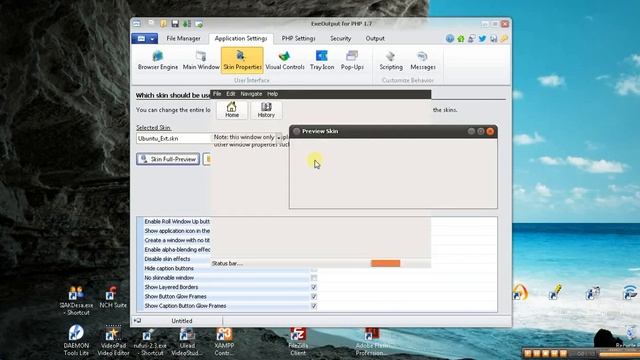Viewport: 640px width, 360px height.
Task: Open the rufus-2.3.exe desktop shortcut
Action: coord(150,342)
